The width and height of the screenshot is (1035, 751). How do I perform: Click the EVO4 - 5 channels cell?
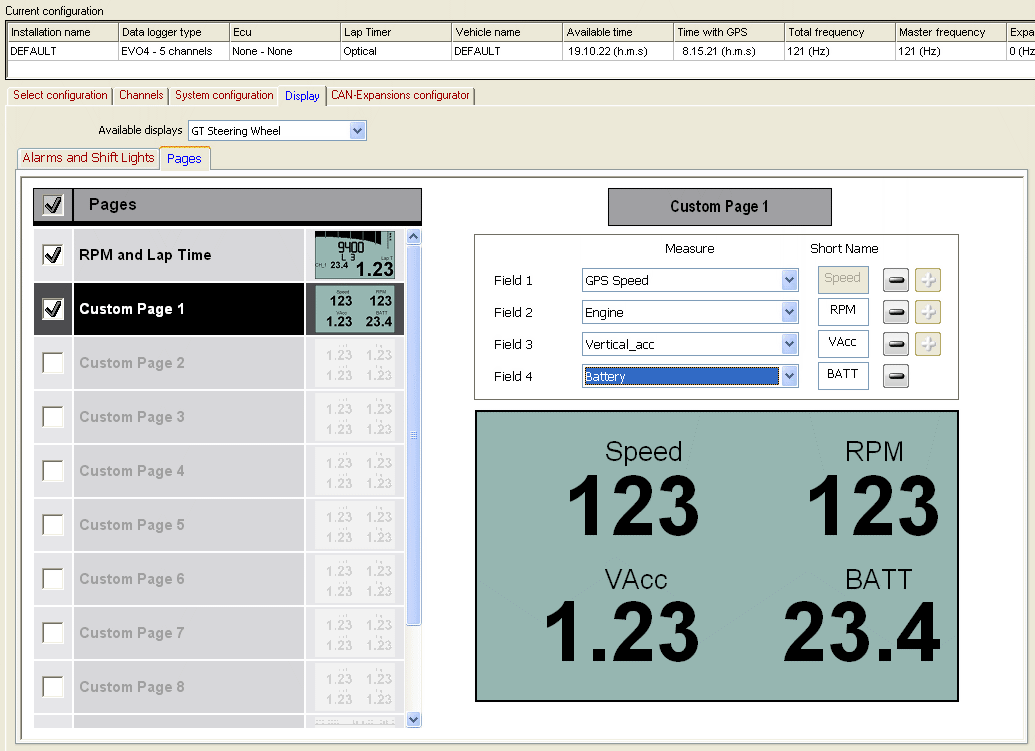click(x=174, y=51)
